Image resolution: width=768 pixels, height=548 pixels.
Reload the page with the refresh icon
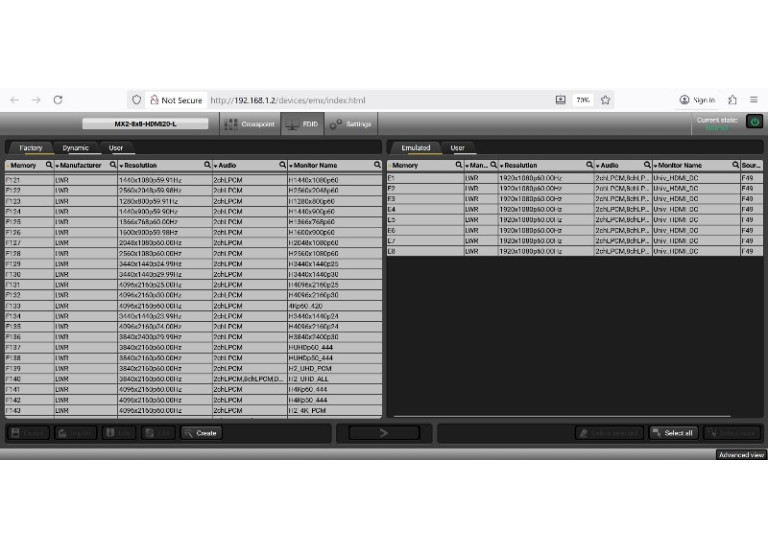pos(58,100)
